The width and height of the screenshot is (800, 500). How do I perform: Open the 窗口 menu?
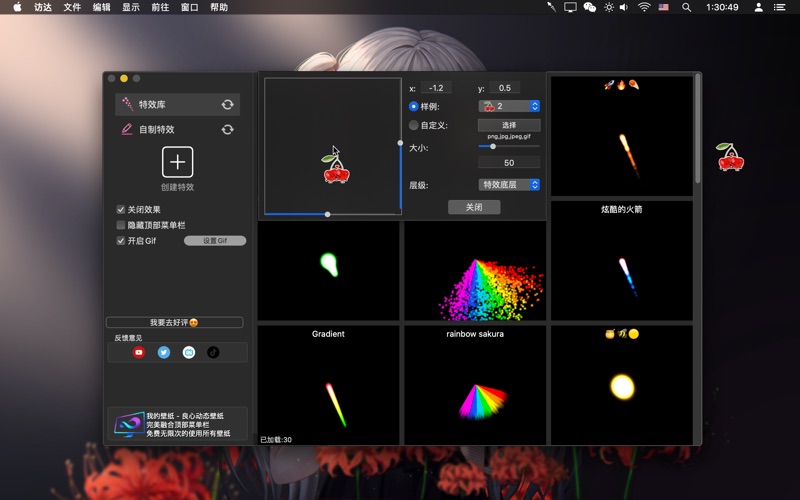(x=189, y=7)
